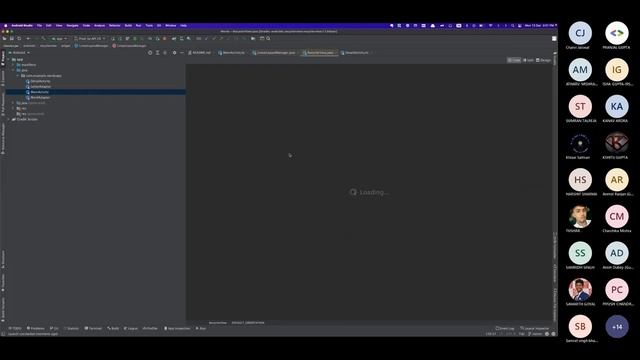Select the highlighted Kotlin file in project tree

coord(96,92)
